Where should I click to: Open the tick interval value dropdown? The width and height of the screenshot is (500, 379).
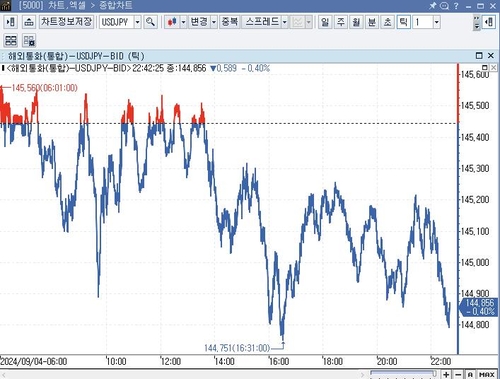tap(437, 22)
